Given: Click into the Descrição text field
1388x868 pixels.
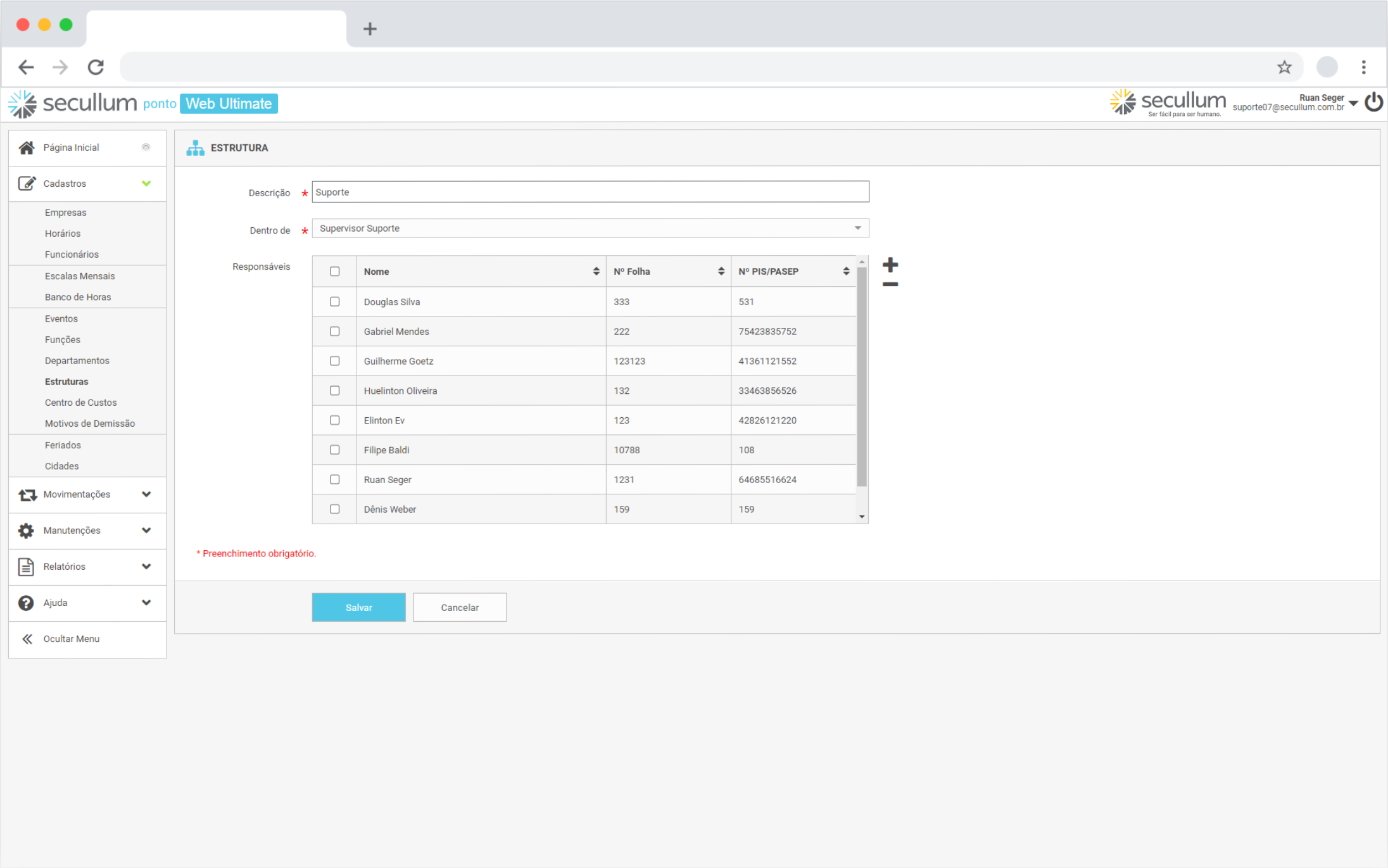Looking at the screenshot, I should 590,192.
